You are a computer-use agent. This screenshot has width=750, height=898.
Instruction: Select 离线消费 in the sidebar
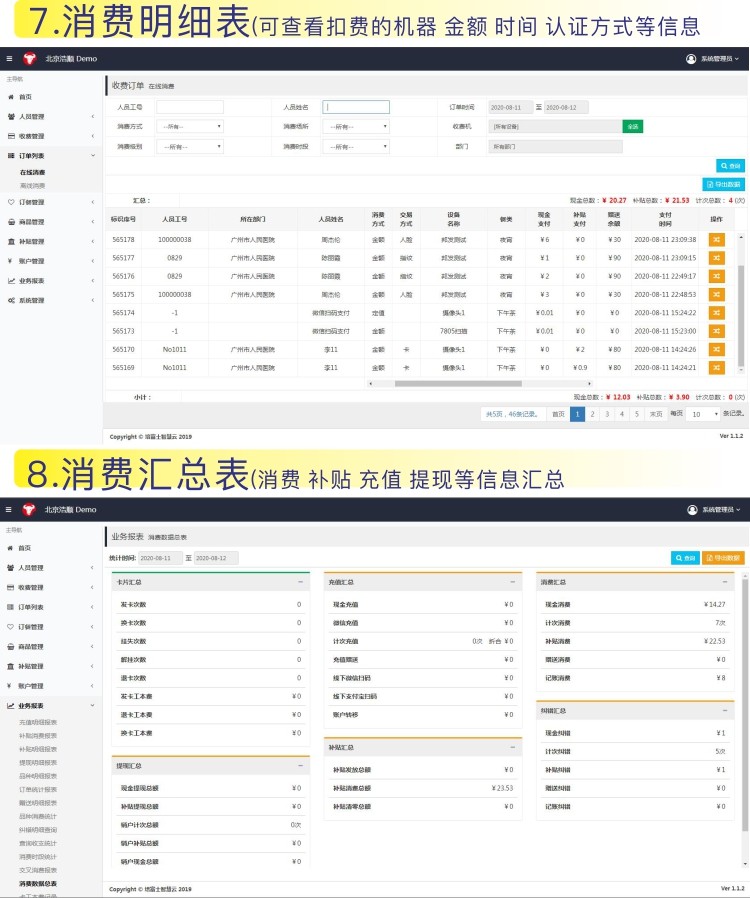[x=33, y=185]
